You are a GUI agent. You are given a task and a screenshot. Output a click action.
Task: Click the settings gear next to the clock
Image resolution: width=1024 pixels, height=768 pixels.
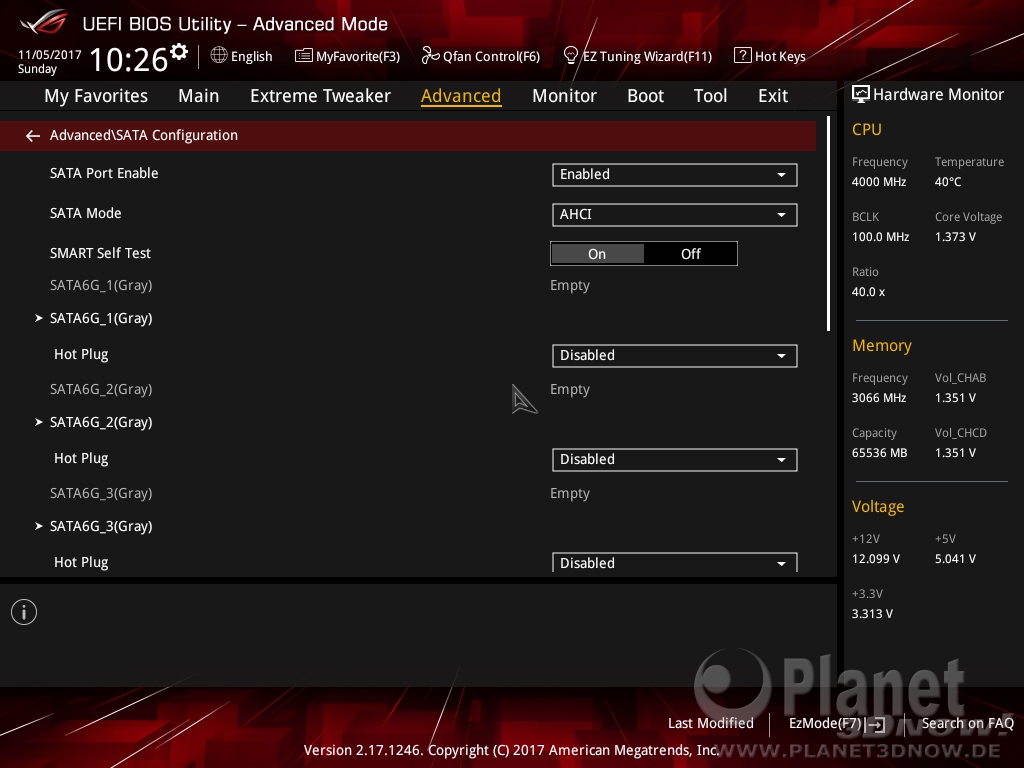(179, 52)
